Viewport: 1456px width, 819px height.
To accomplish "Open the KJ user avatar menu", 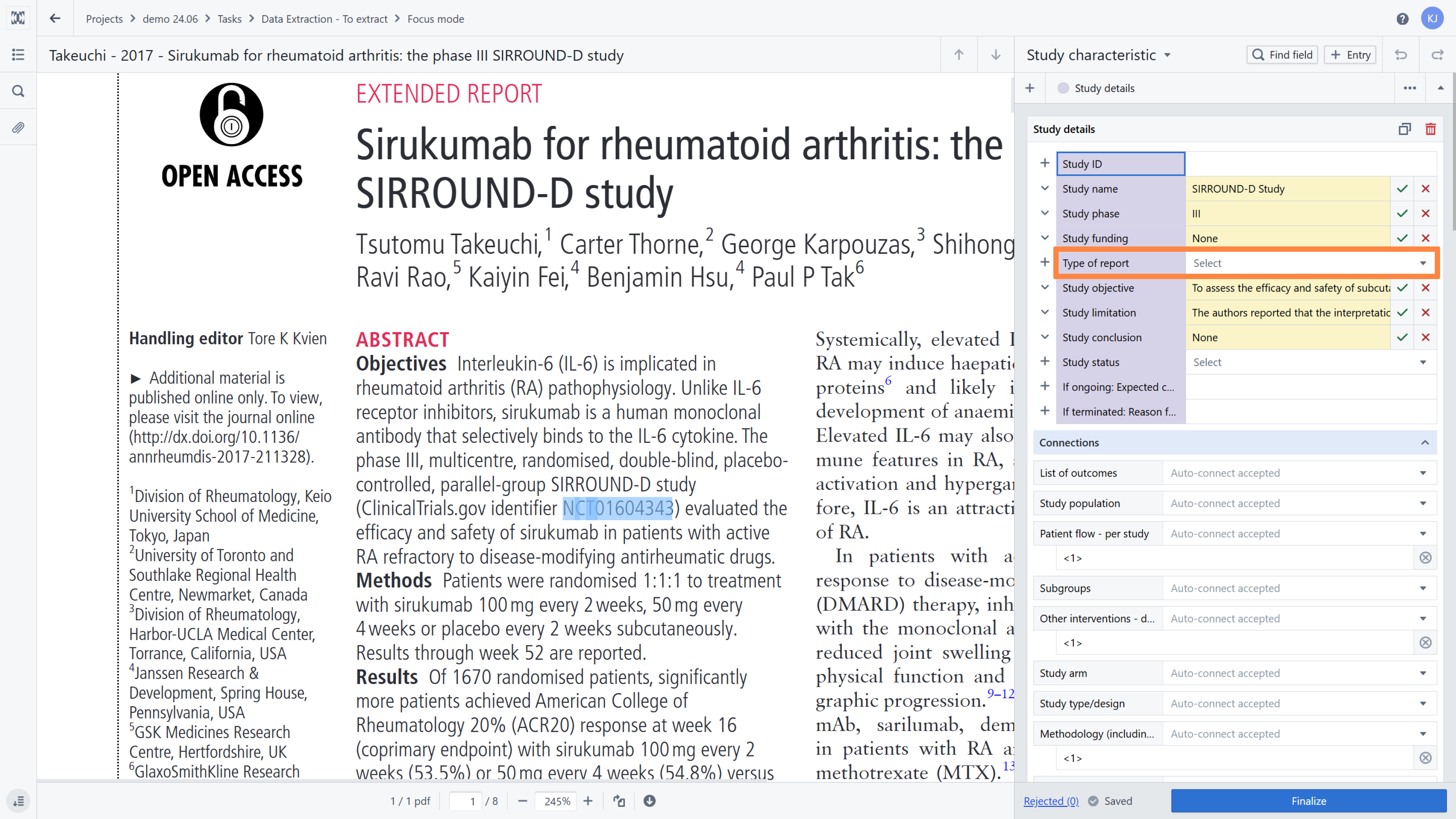I will coord(1432,19).
